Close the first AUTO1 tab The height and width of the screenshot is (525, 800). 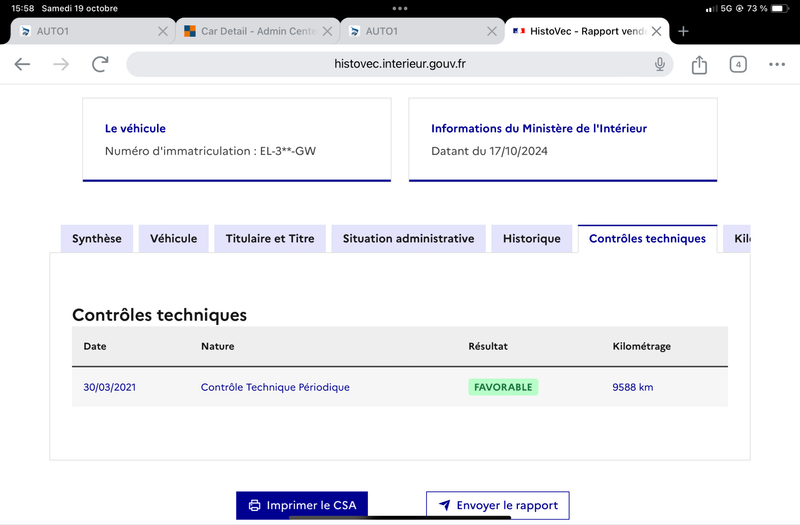[163, 32]
